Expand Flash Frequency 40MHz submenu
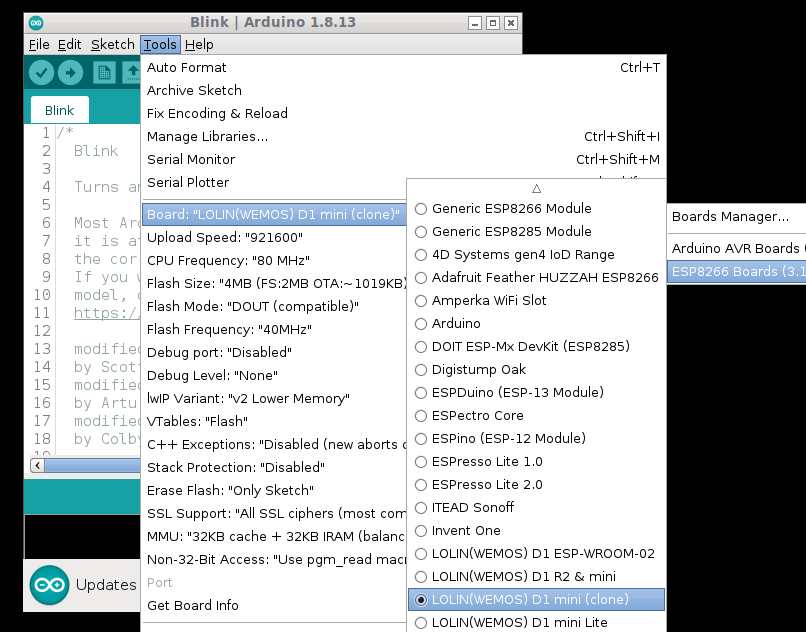This screenshot has width=806, height=632. (x=274, y=330)
